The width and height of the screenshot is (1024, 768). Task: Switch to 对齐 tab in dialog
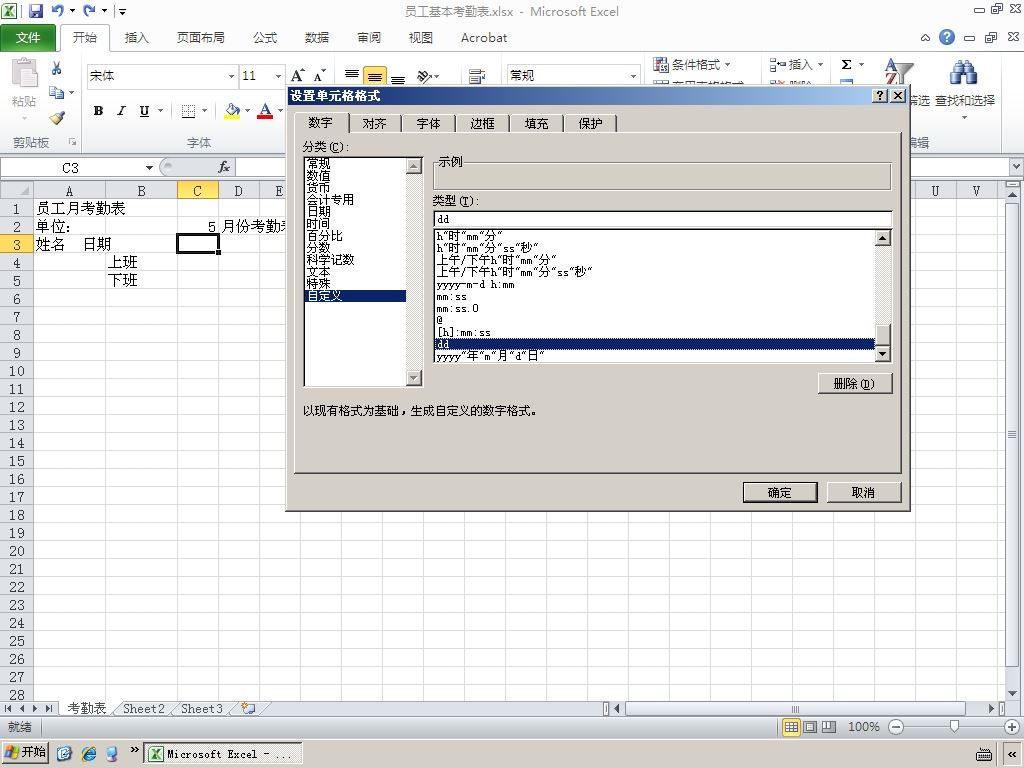coord(375,123)
